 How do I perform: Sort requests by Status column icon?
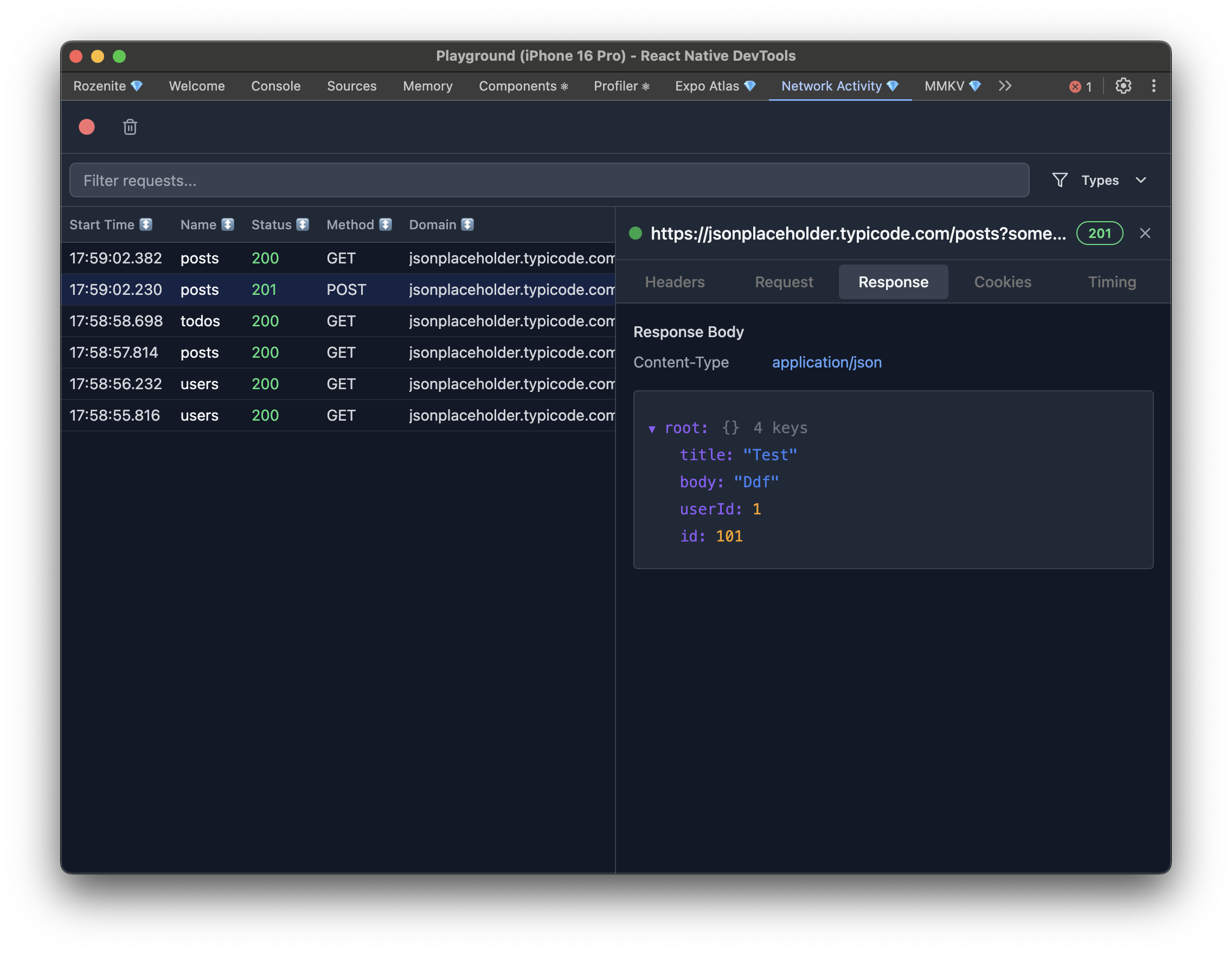[x=303, y=224]
